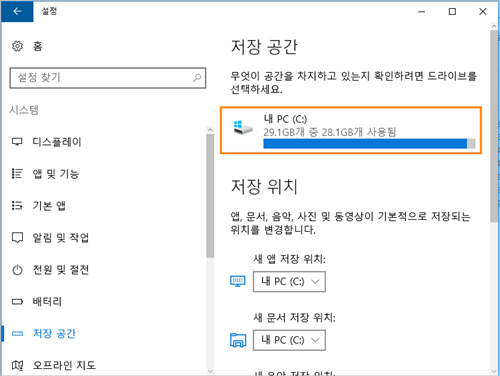Viewport: 500px width, 376px height.
Task: Click the 저장 공간 drive icon in sidebar
Action: (17, 333)
